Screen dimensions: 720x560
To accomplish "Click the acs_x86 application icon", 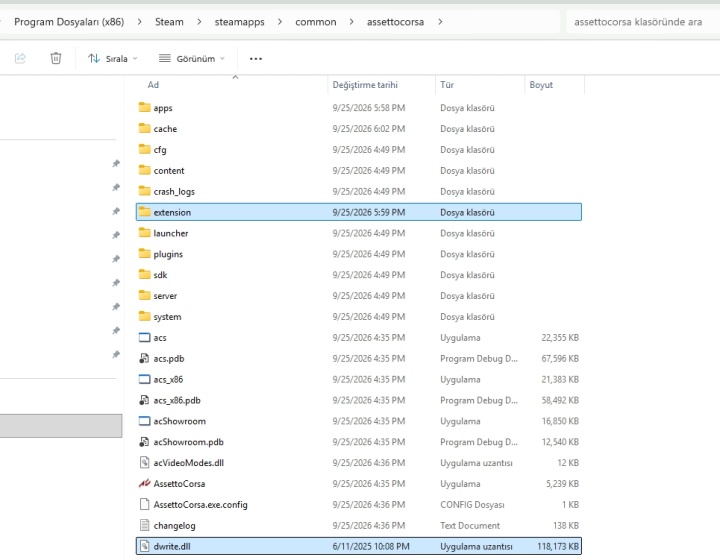I will 145,379.
